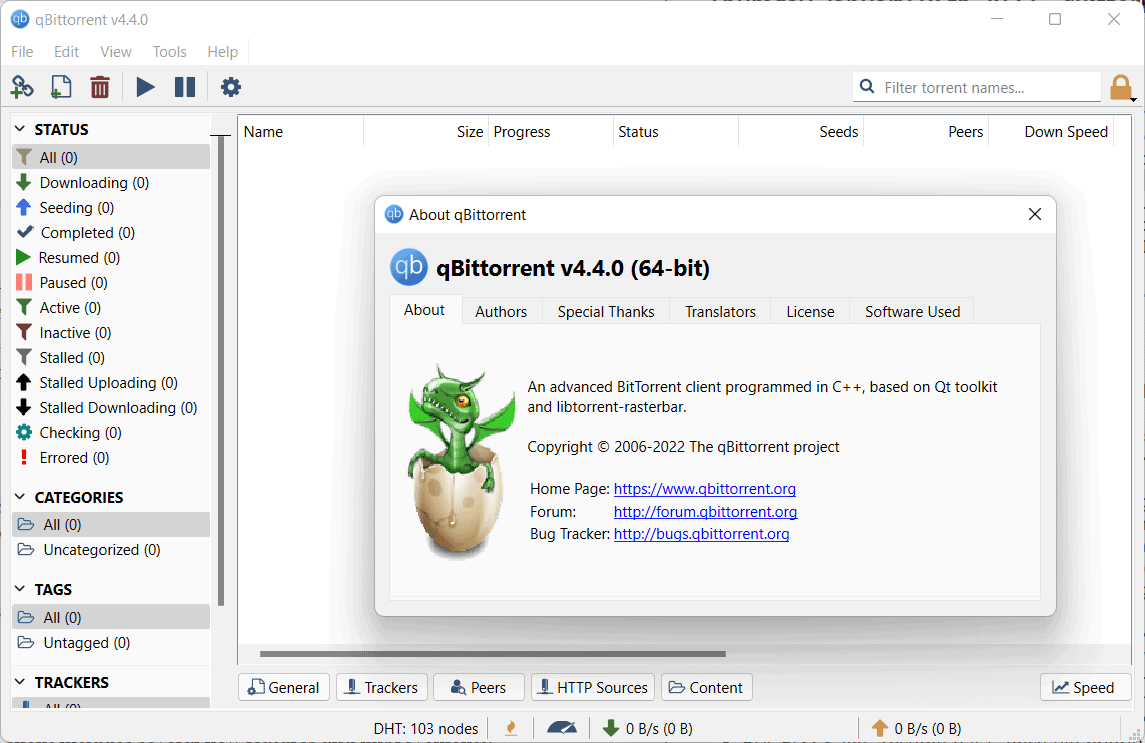The image size is (1145, 743).
Task: Collapse the CATEGORIES section
Action: click(20, 497)
